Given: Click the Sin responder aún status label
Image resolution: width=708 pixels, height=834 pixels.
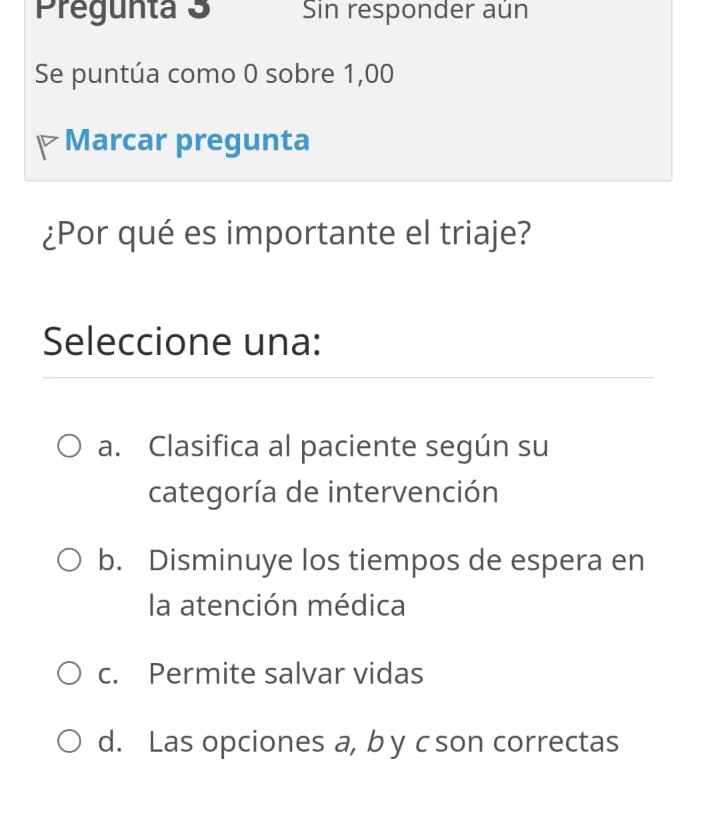Looking at the screenshot, I should (x=414, y=12).
